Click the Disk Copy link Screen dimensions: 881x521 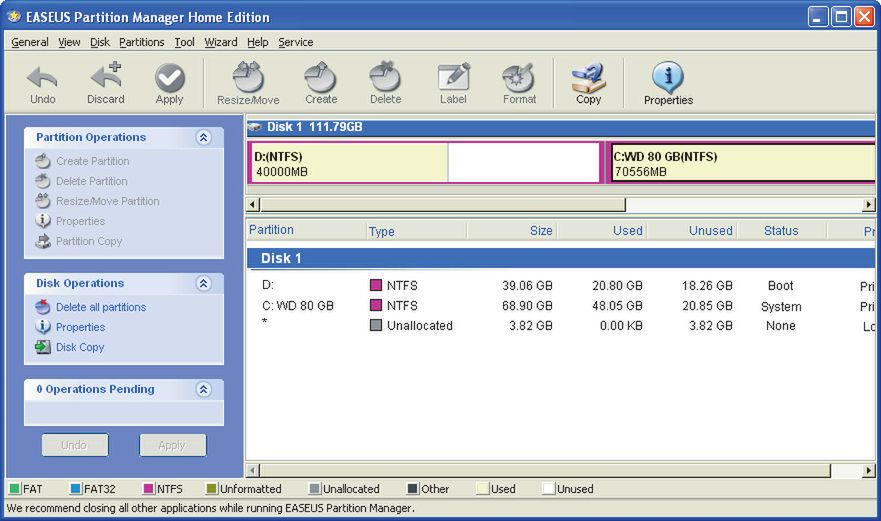(80, 347)
